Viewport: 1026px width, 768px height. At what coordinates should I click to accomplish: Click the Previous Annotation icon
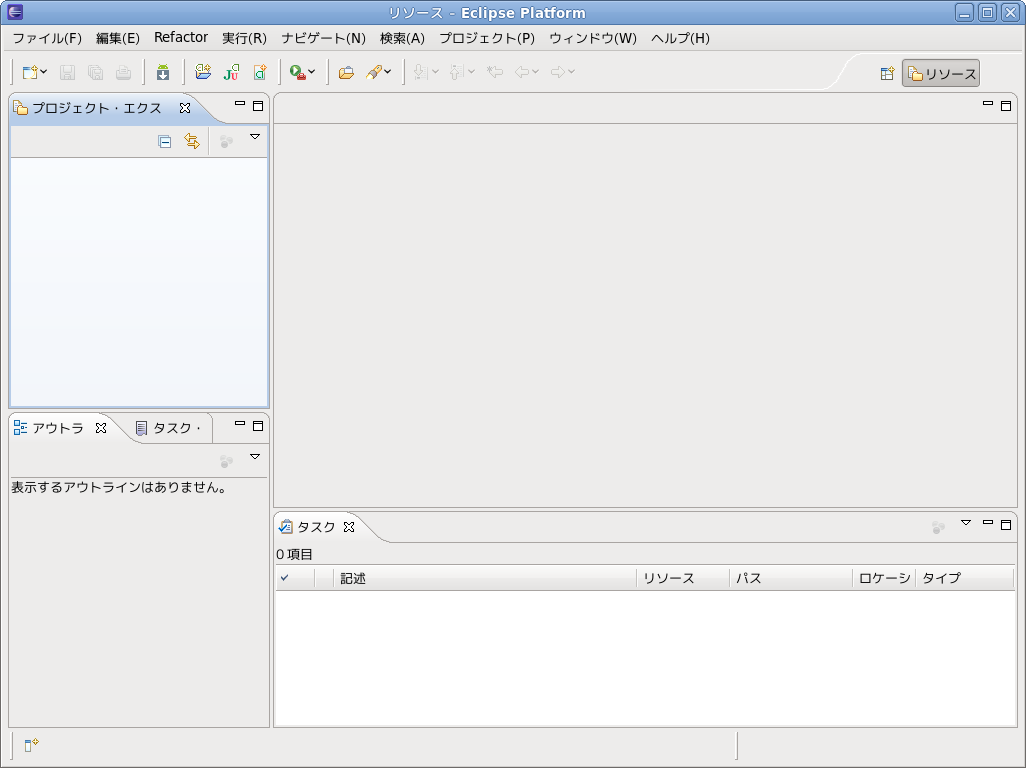tap(457, 72)
